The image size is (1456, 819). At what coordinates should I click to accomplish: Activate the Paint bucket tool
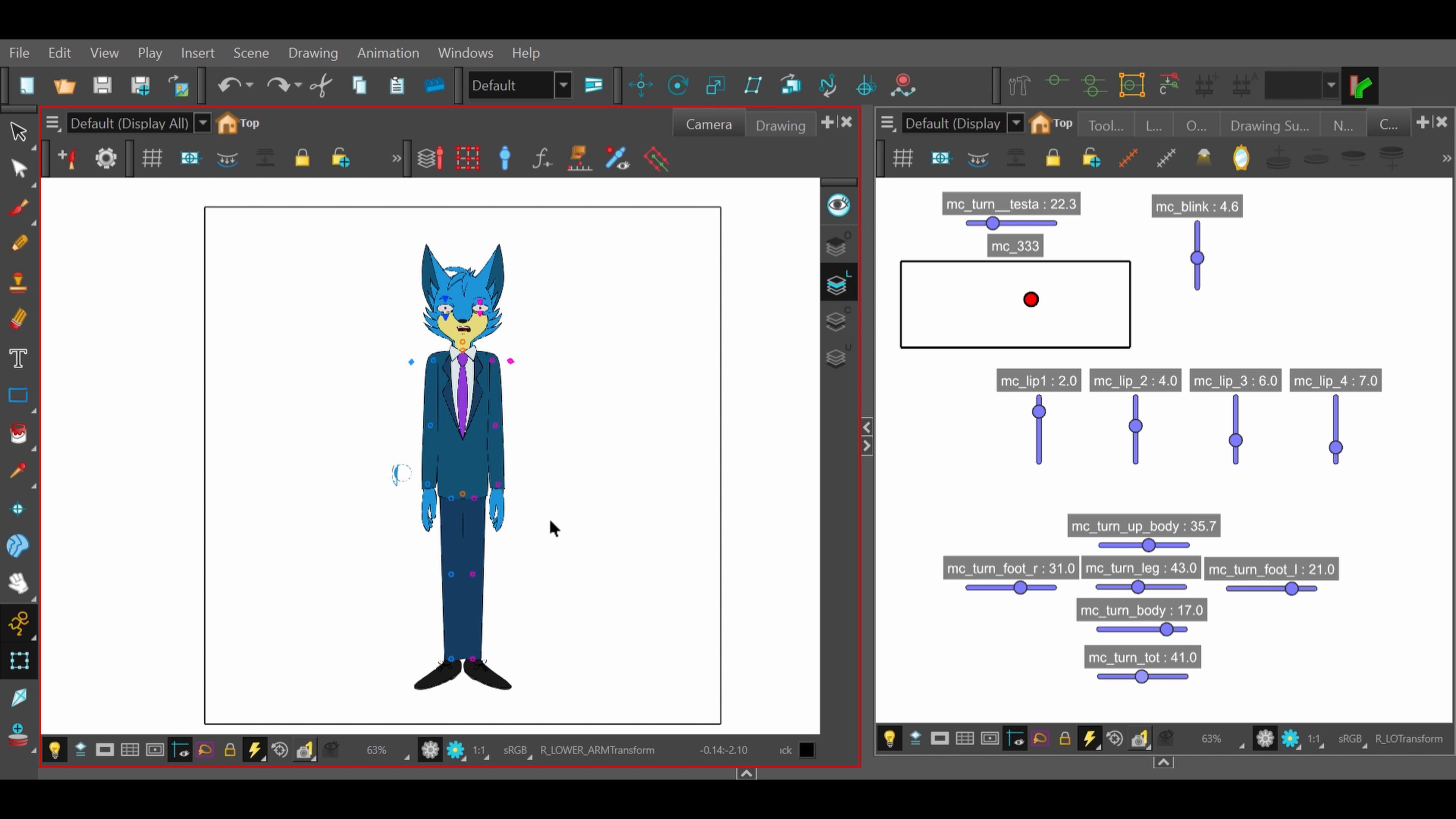[19, 433]
